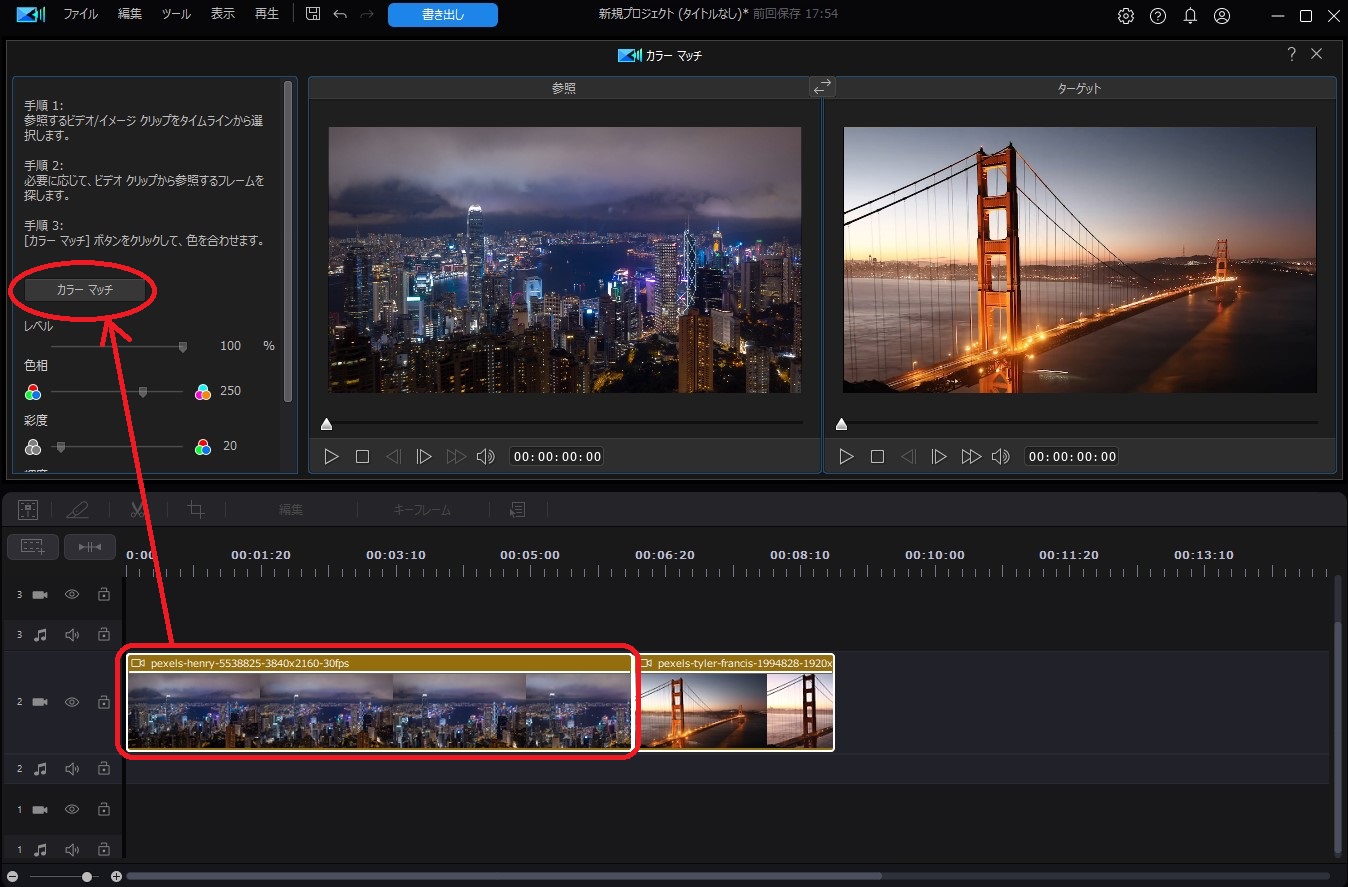Select the drawing/design tool in the toolbar
Screen dimensions: 1348x887
pos(79,509)
